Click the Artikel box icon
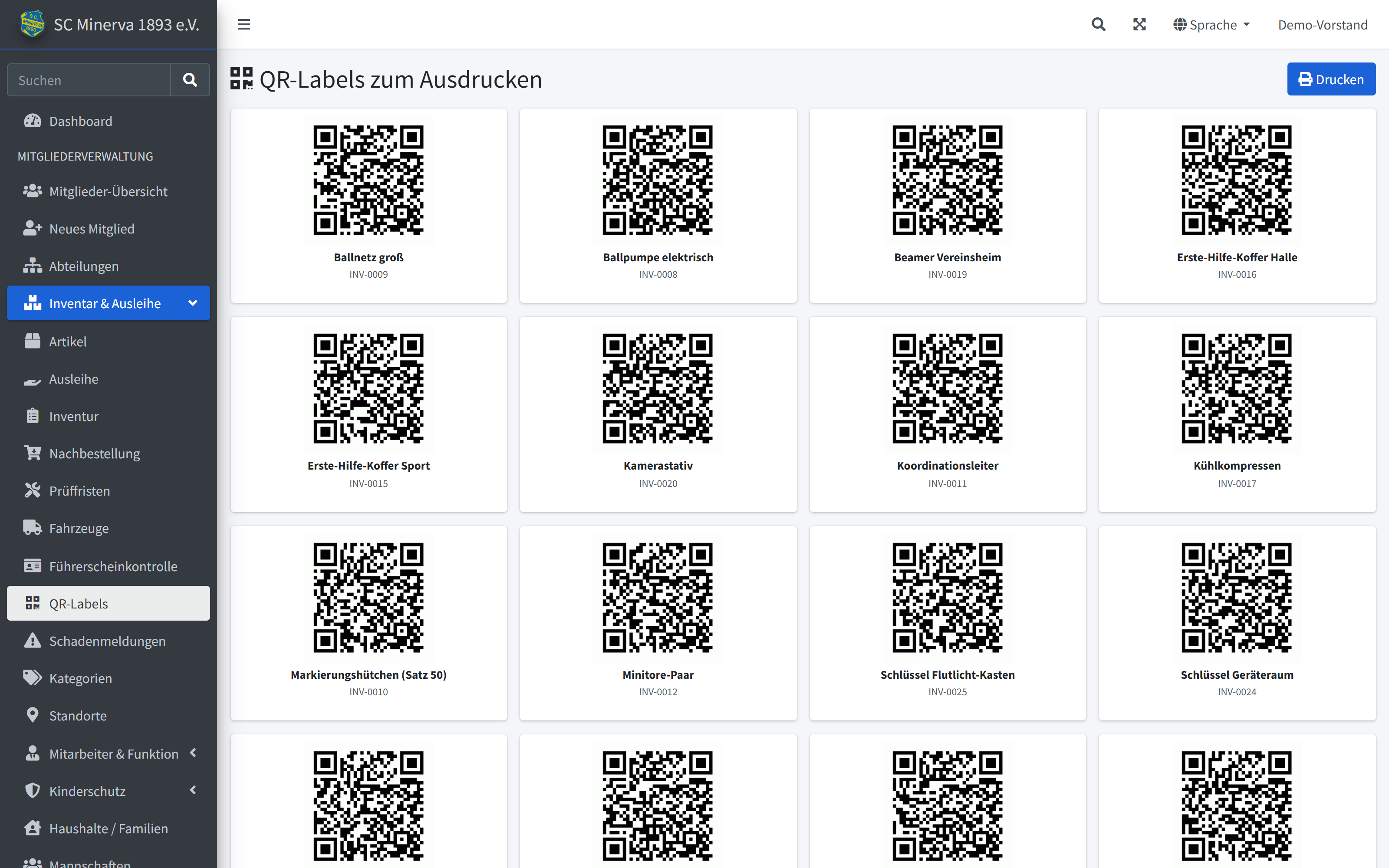1389x868 pixels. [33, 341]
